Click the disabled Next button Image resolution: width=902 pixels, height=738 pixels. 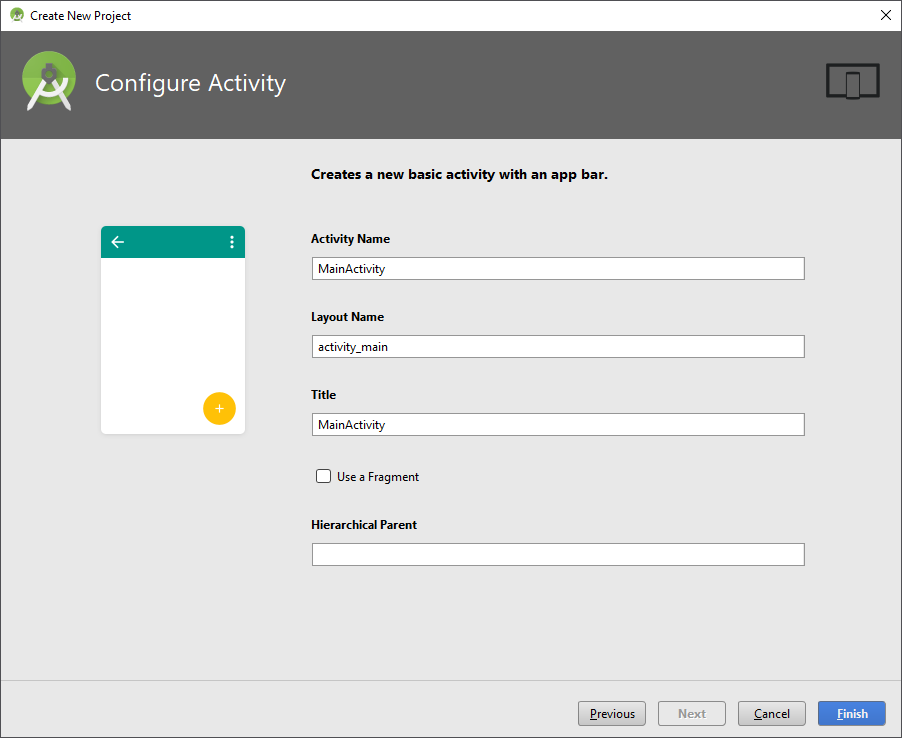point(692,714)
